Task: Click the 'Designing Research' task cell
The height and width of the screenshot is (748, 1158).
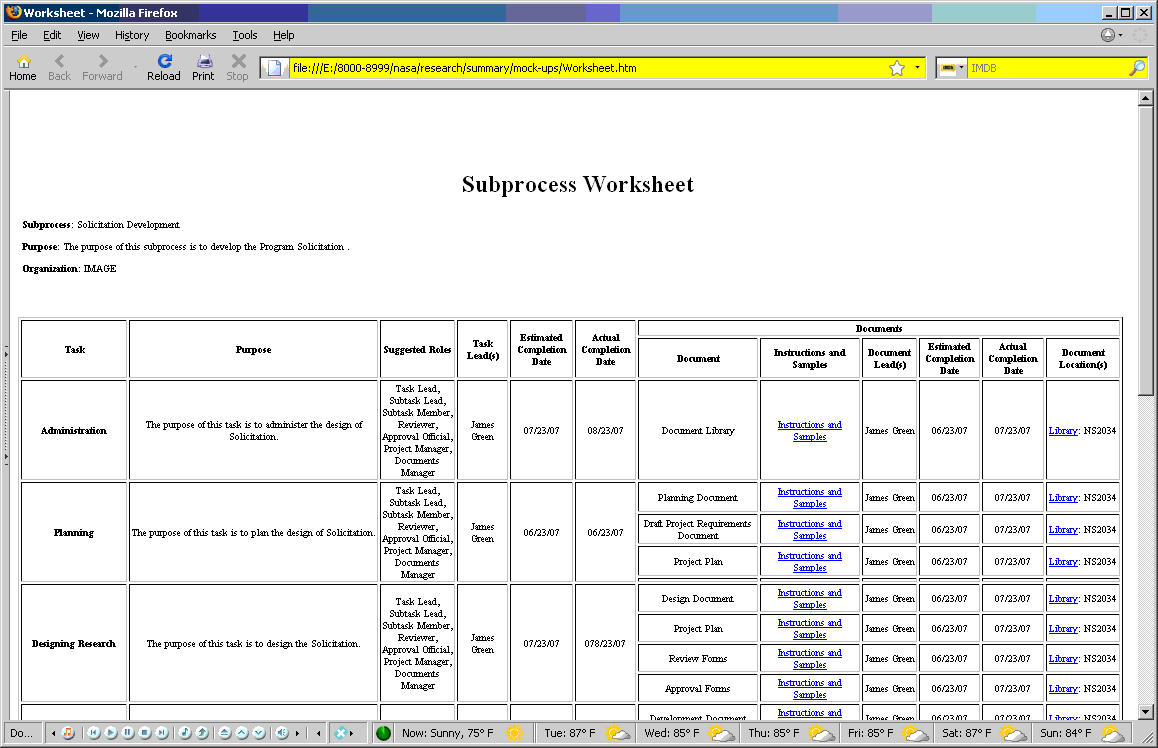Action: [x=74, y=643]
